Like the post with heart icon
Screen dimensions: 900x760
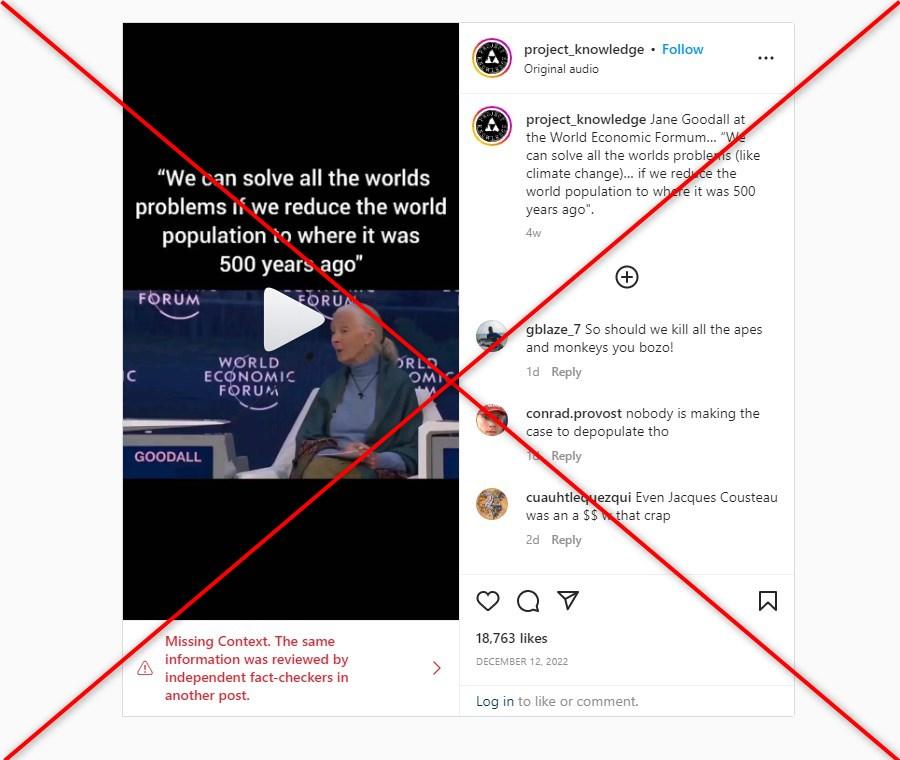click(x=488, y=601)
